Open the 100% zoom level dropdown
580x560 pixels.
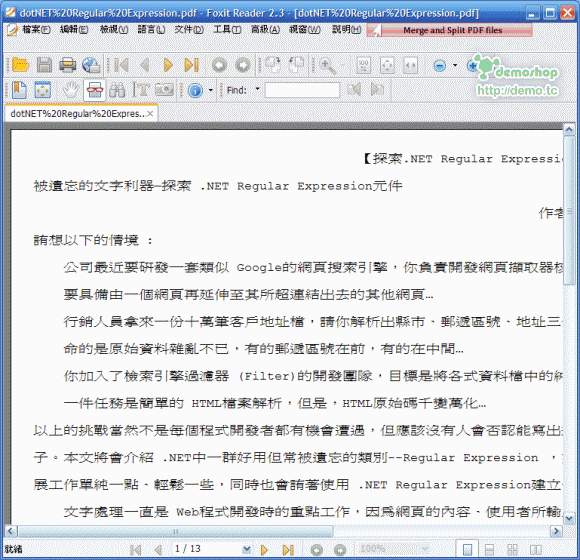pyautogui.click(x=425, y=549)
